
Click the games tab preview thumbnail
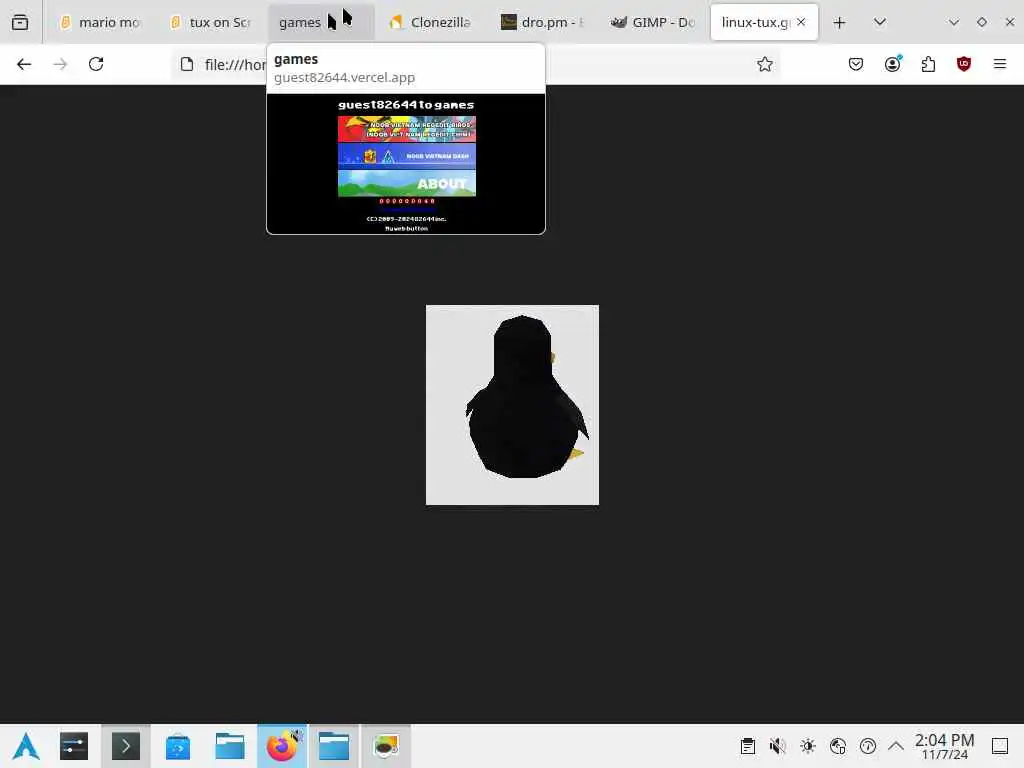[x=406, y=164]
